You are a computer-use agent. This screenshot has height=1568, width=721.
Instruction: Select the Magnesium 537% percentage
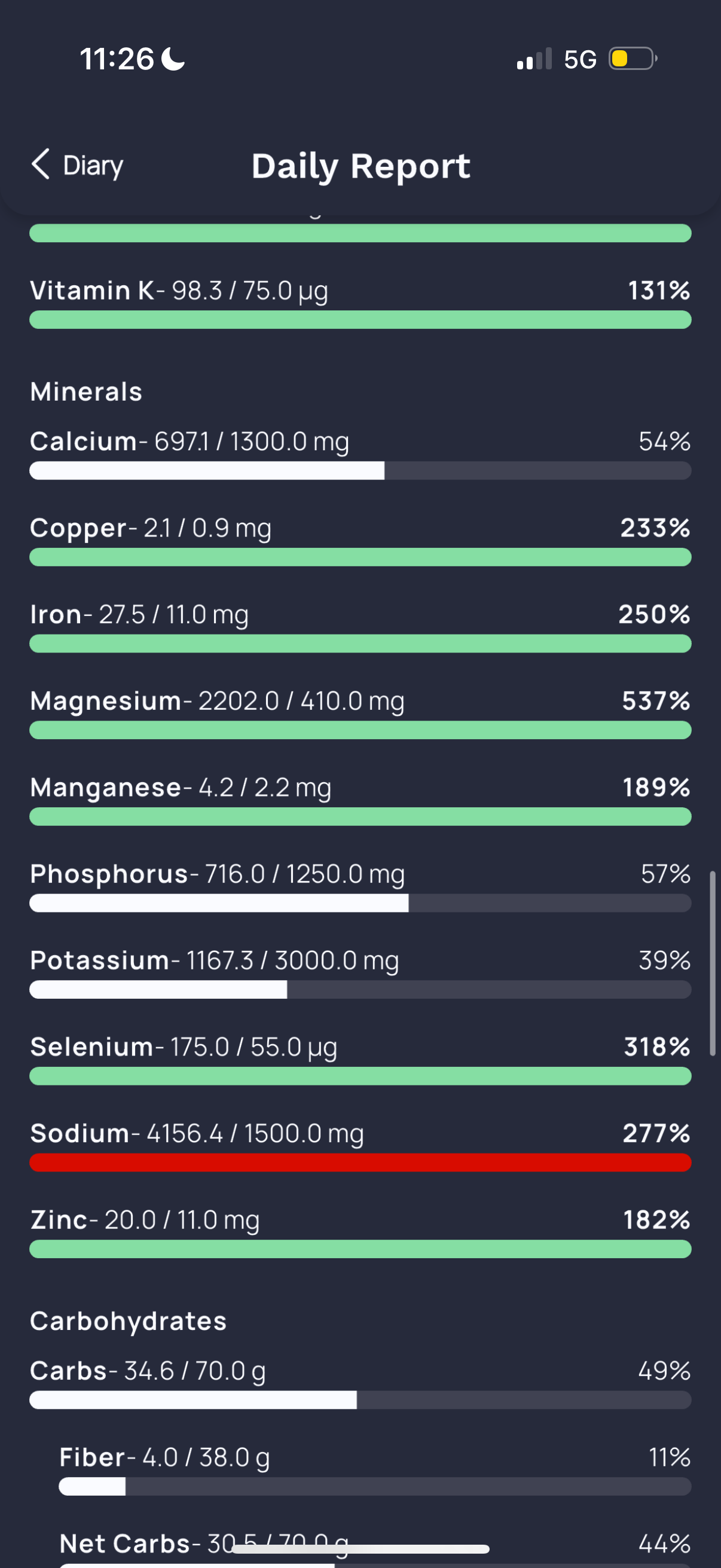pyautogui.click(x=655, y=701)
